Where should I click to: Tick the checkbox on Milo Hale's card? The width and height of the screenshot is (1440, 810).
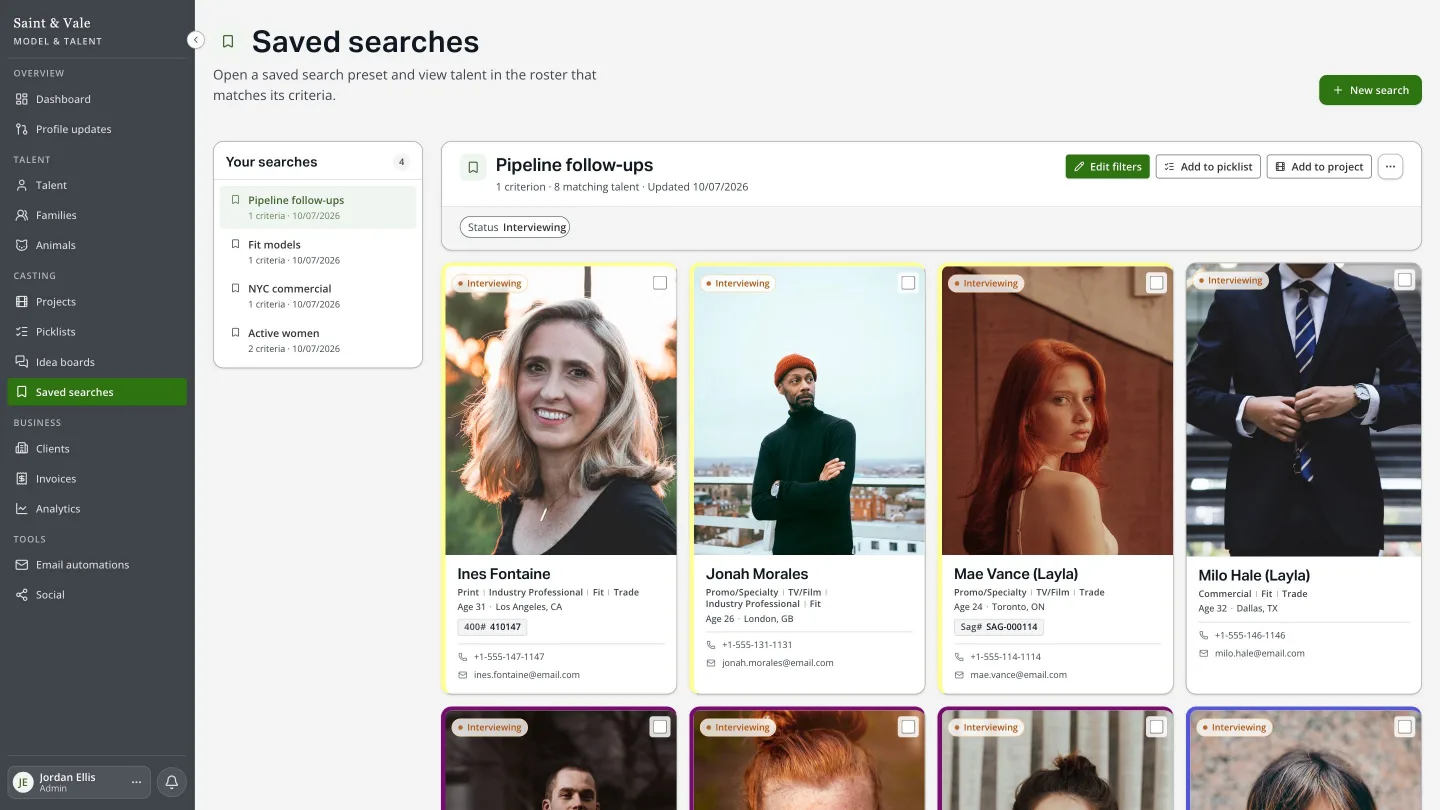click(x=1404, y=280)
